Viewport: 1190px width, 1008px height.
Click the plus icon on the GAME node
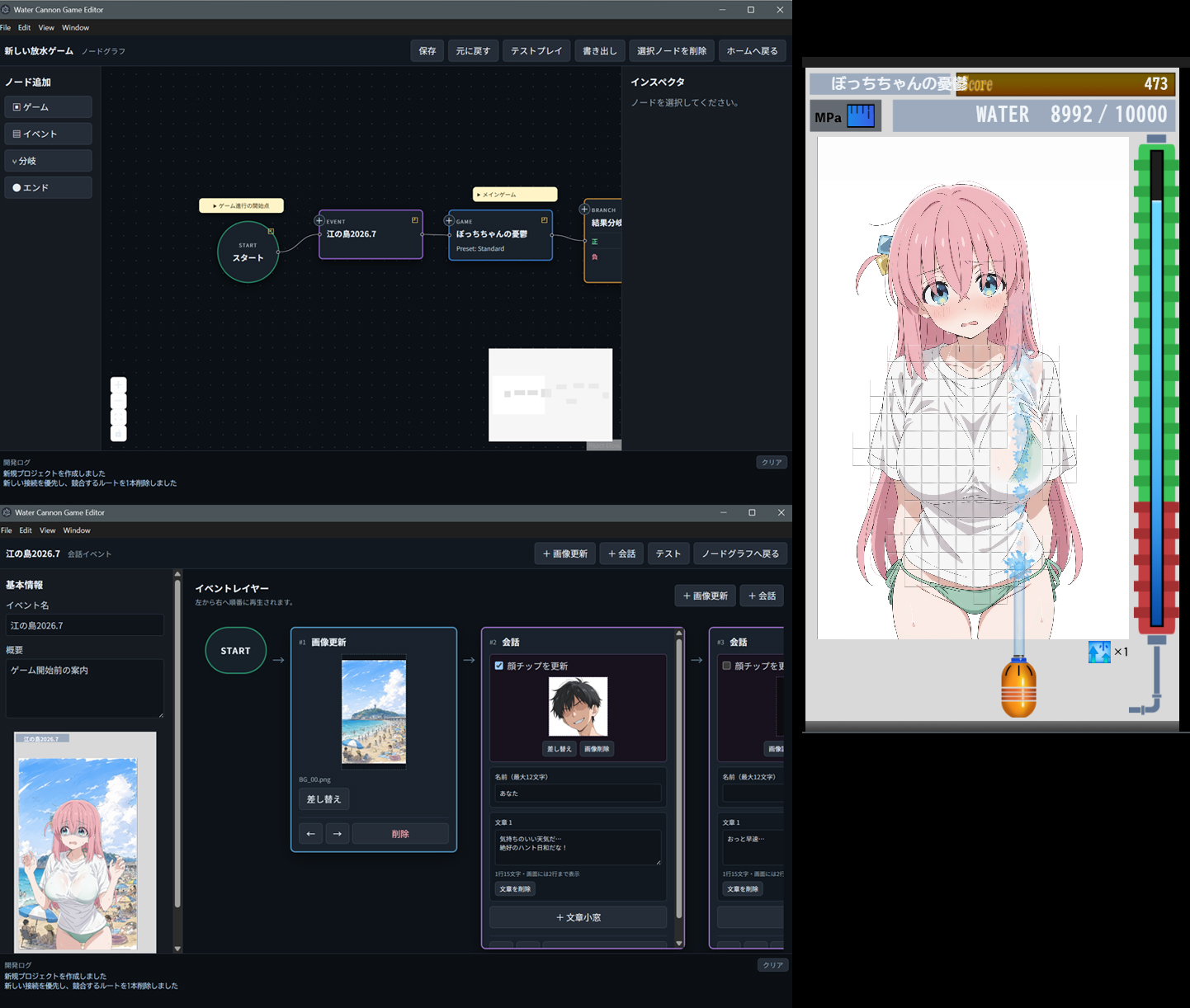[449, 221]
